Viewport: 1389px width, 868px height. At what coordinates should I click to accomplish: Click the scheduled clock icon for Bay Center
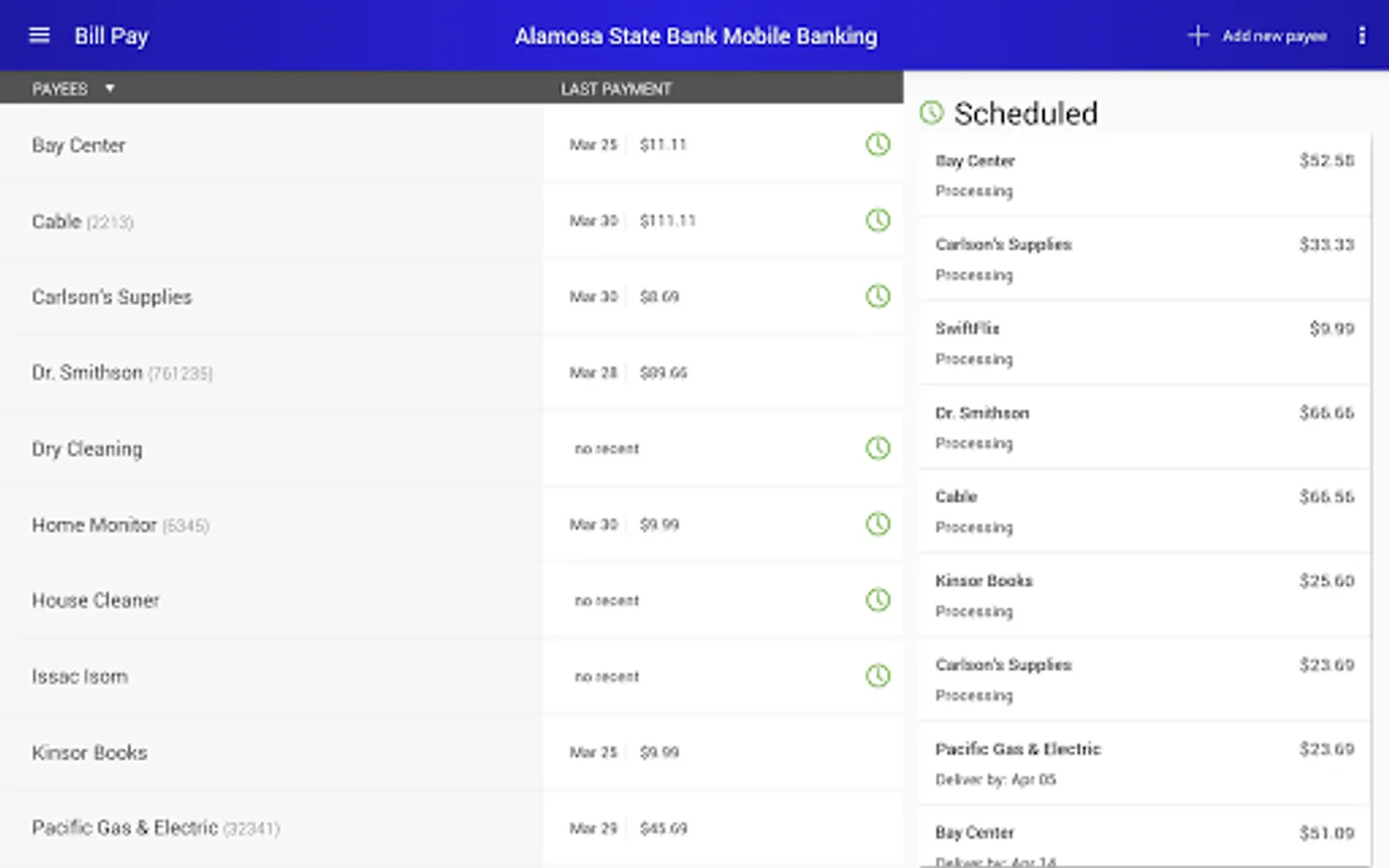pos(878,145)
